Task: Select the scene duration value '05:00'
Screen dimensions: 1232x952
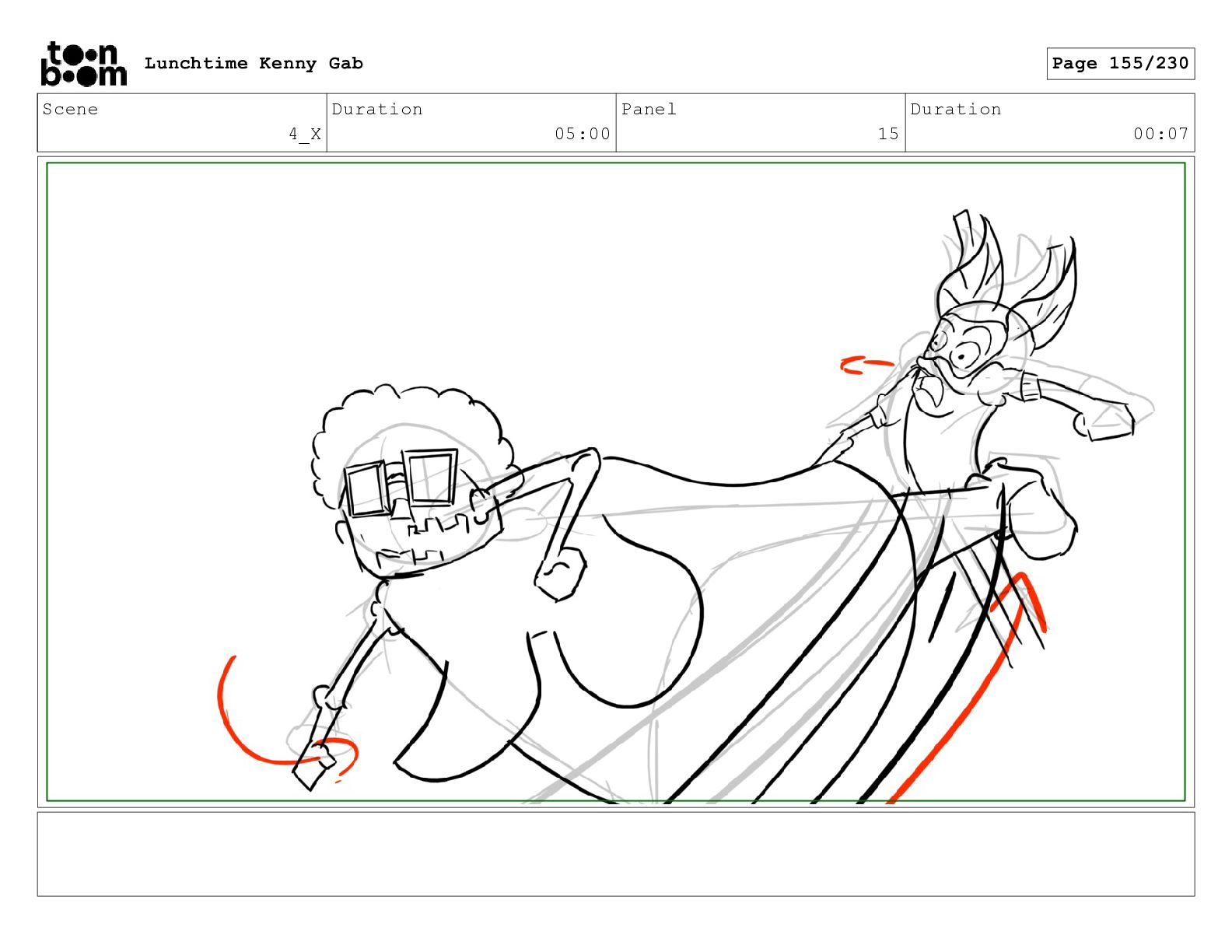Action: [583, 134]
